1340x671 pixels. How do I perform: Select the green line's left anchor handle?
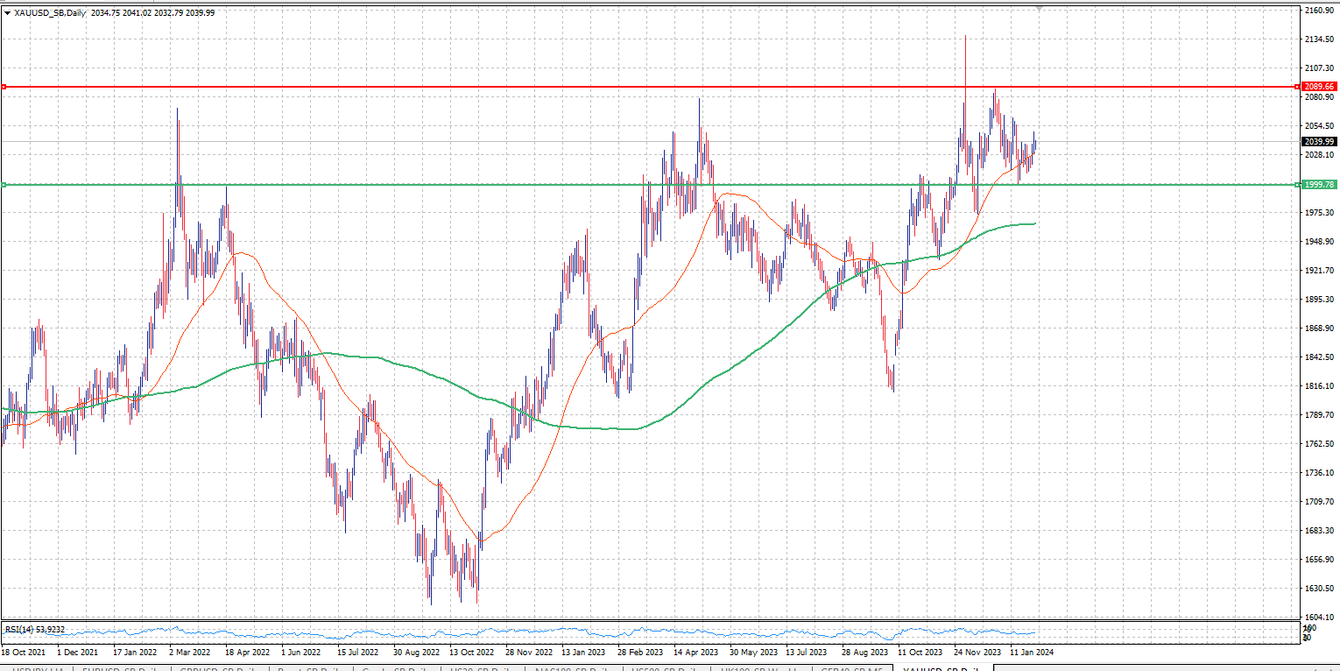point(4,185)
